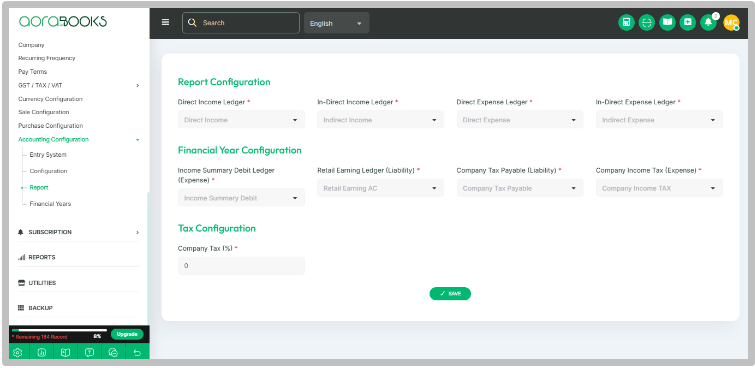Click the scan icon in header

647,22
